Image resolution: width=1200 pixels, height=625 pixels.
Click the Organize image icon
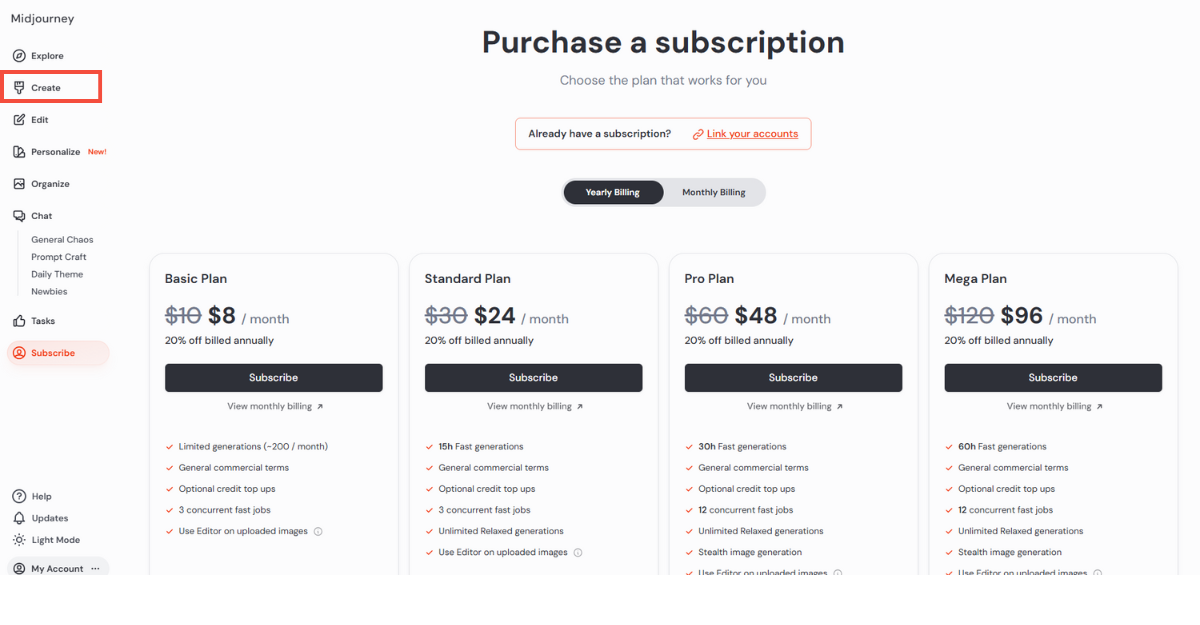(x=19, y=184)
